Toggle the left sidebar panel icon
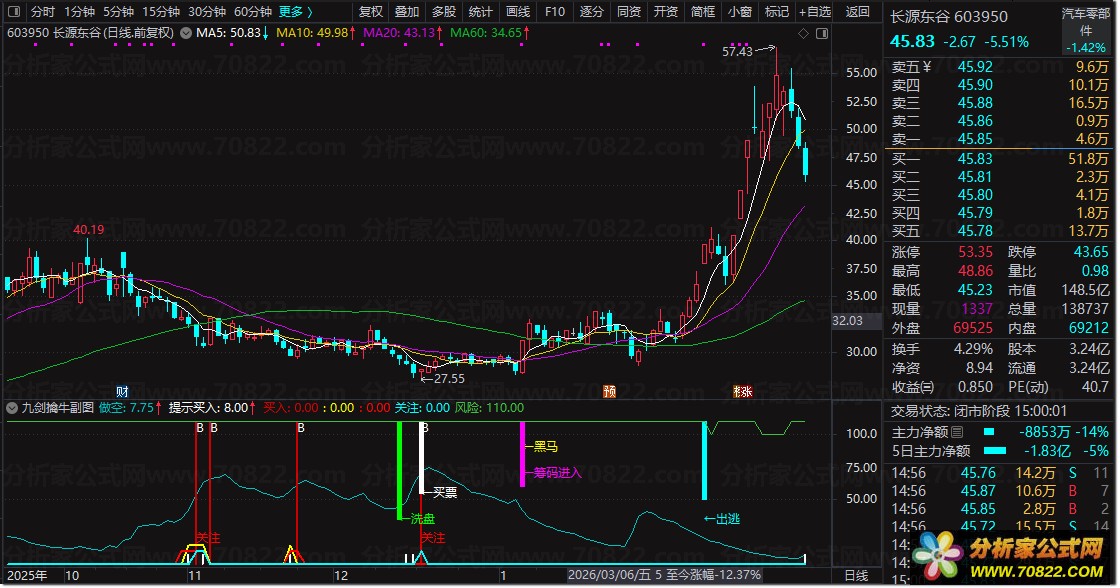 point(14,11)
